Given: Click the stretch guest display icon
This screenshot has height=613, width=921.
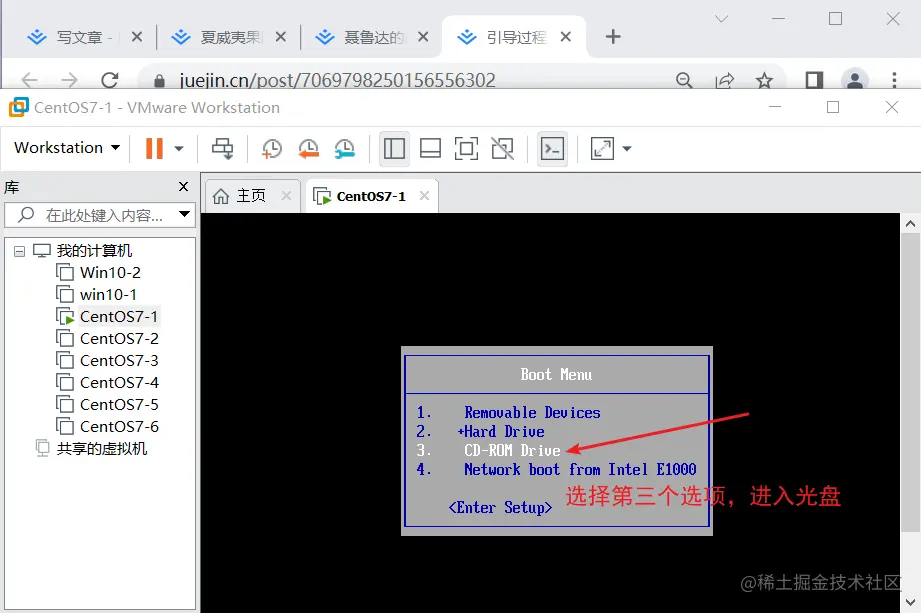Looking at the screenshot, I should tap(602, 149).
